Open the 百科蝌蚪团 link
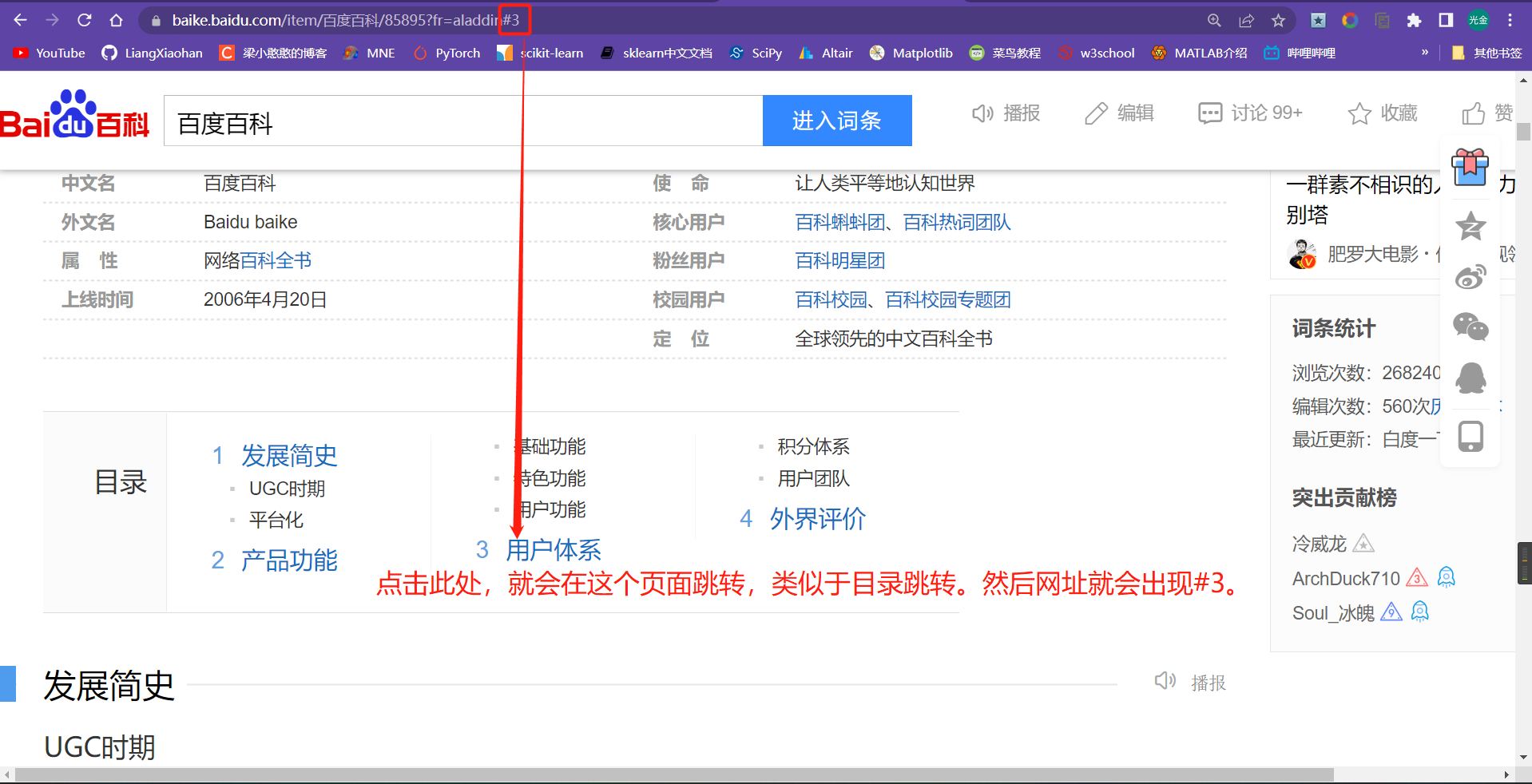Viewport: 1532px width, 784px height. tap(840, 223)
